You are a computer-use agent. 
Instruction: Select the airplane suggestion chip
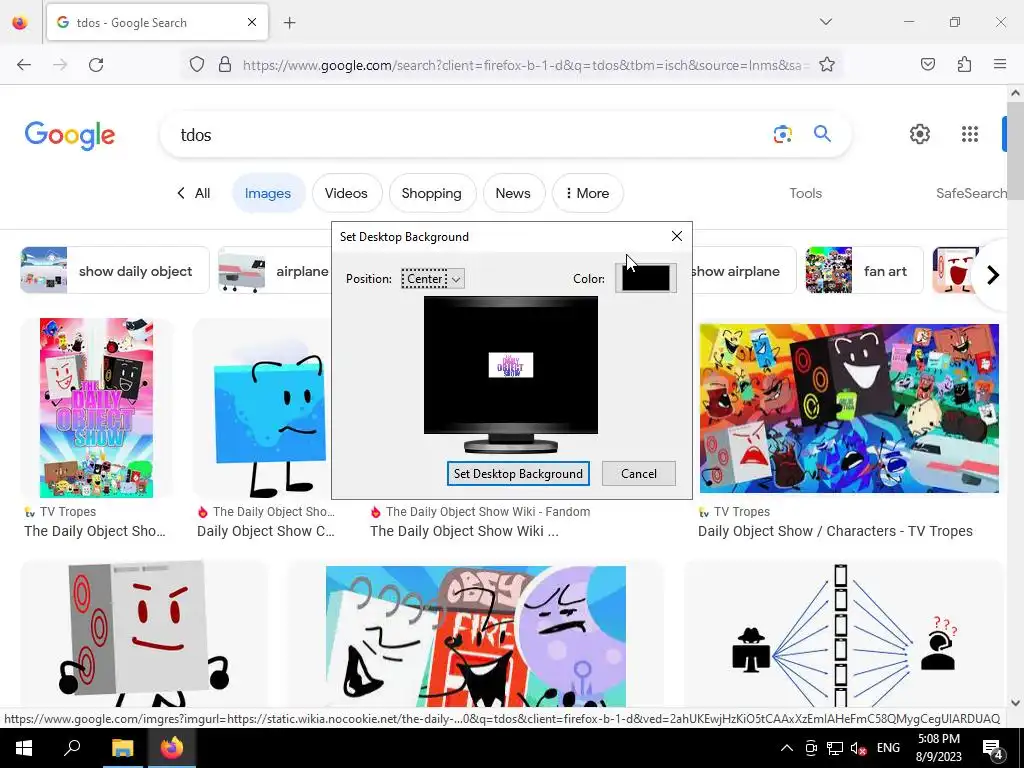pyautogui.click(x=274, y=270)
